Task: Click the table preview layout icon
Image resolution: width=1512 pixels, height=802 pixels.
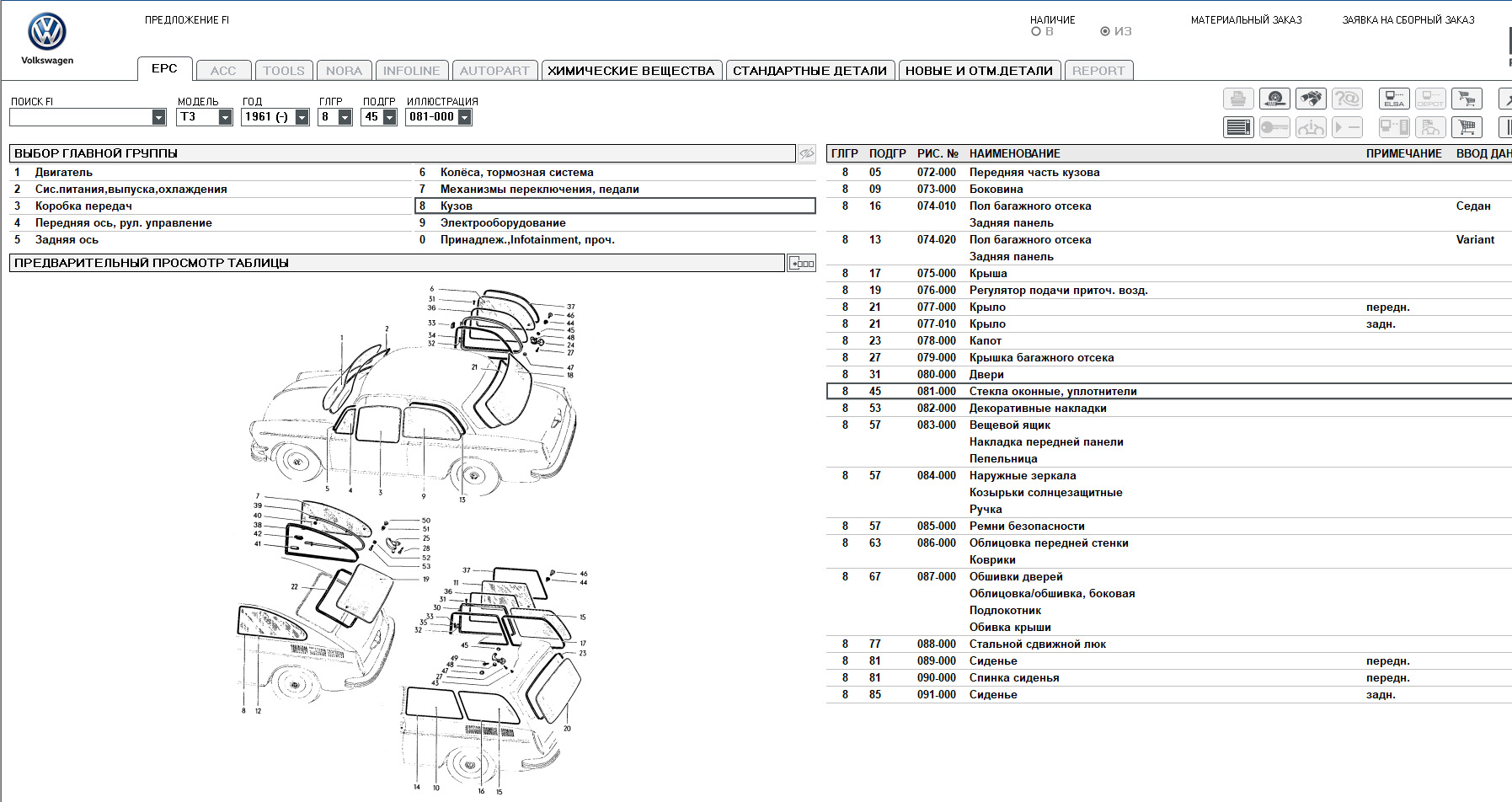Action: [x=802, y=263]
